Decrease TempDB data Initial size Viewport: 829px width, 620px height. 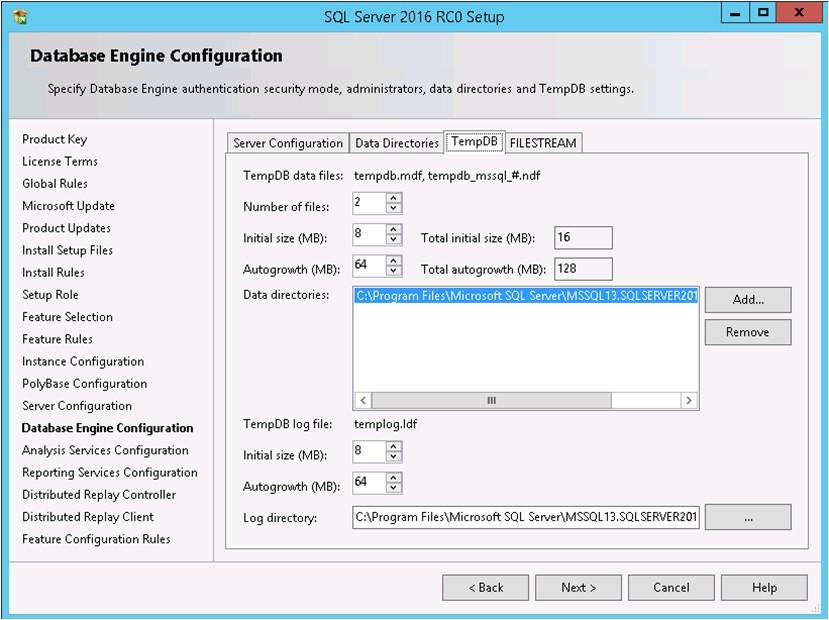click(x=393, y=239)
